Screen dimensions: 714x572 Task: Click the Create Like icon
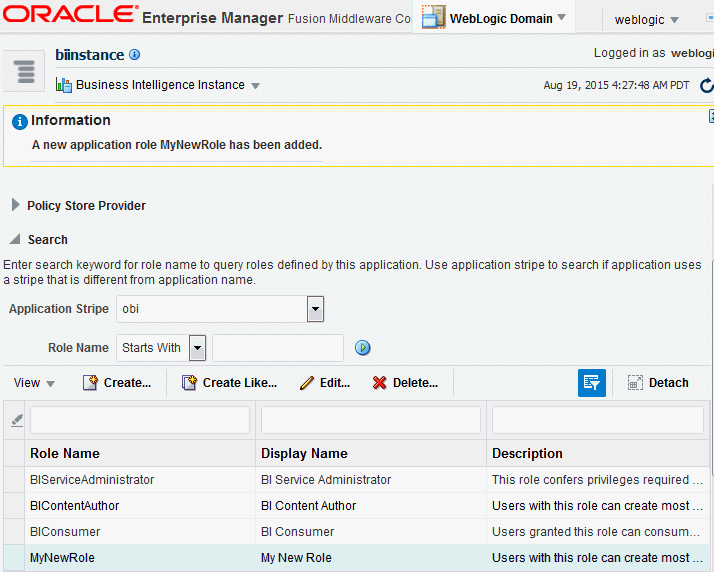pos(189,383)
